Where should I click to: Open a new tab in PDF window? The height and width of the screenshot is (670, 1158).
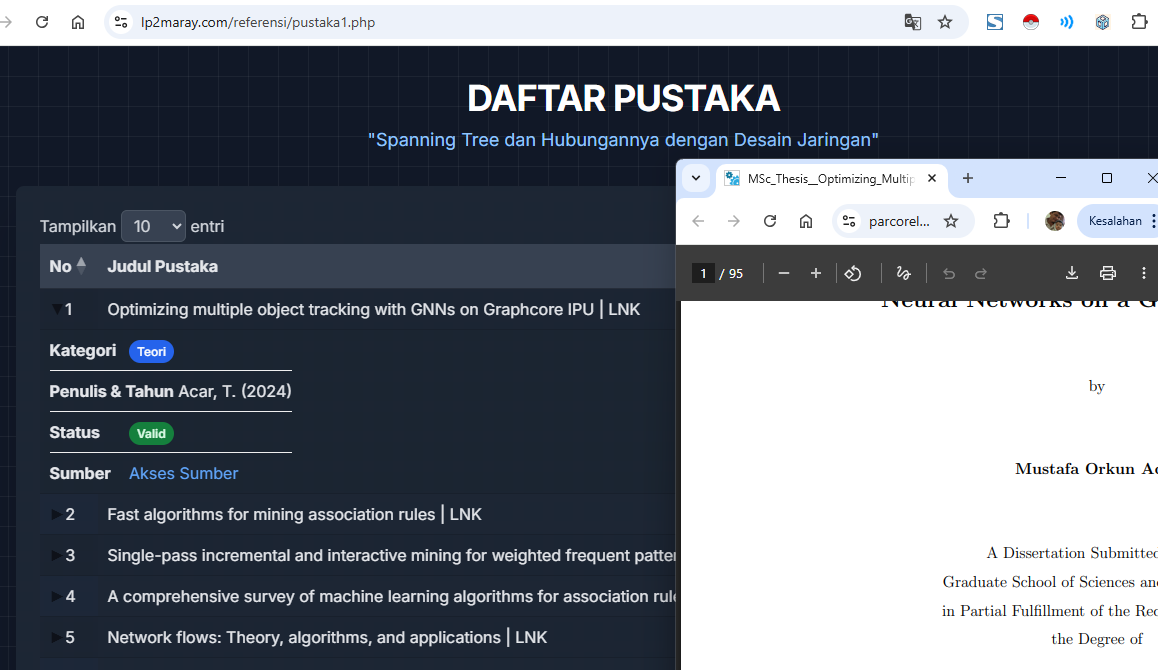(968, 178)
